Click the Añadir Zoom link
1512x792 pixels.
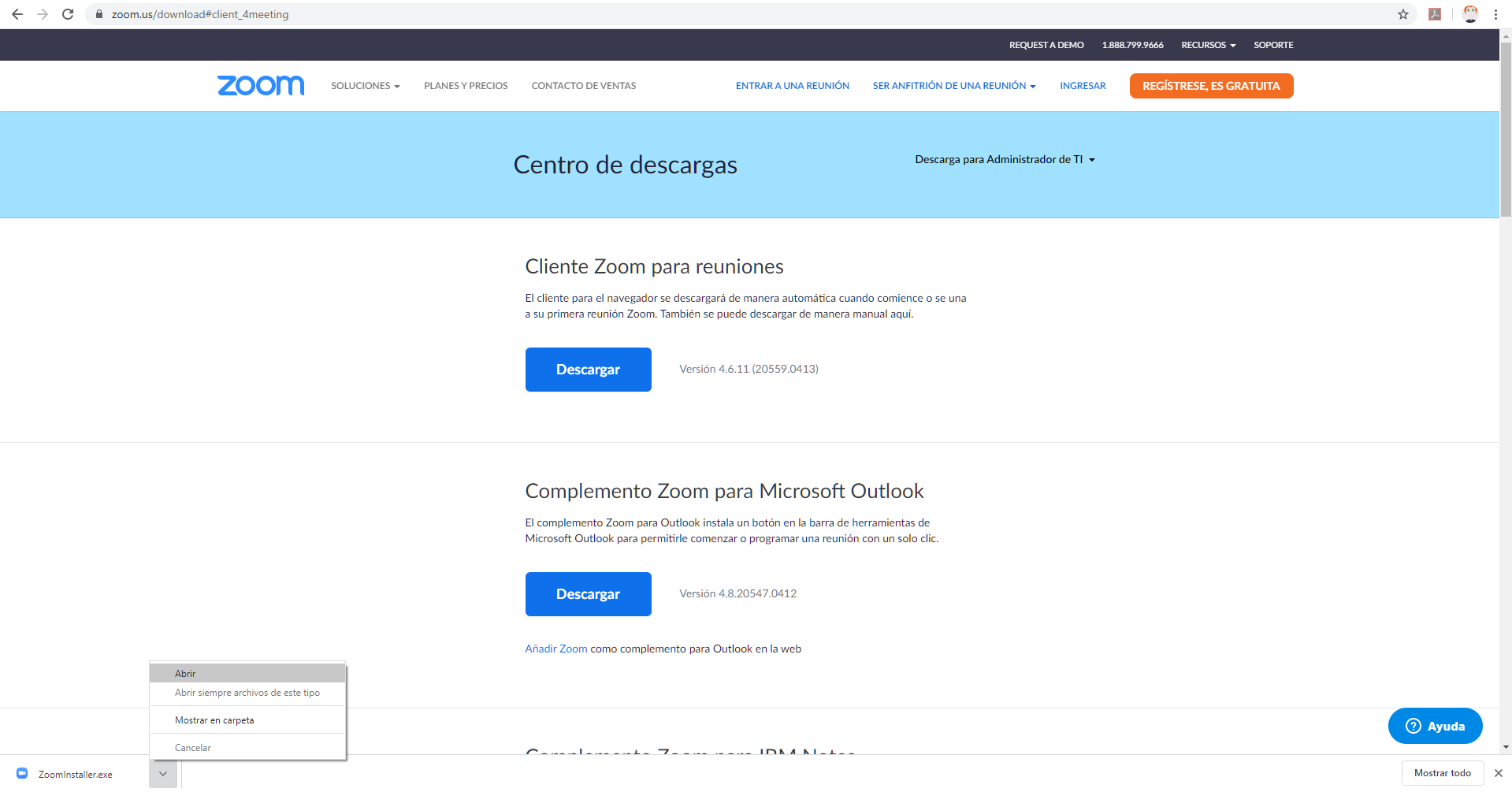[556, 649]
